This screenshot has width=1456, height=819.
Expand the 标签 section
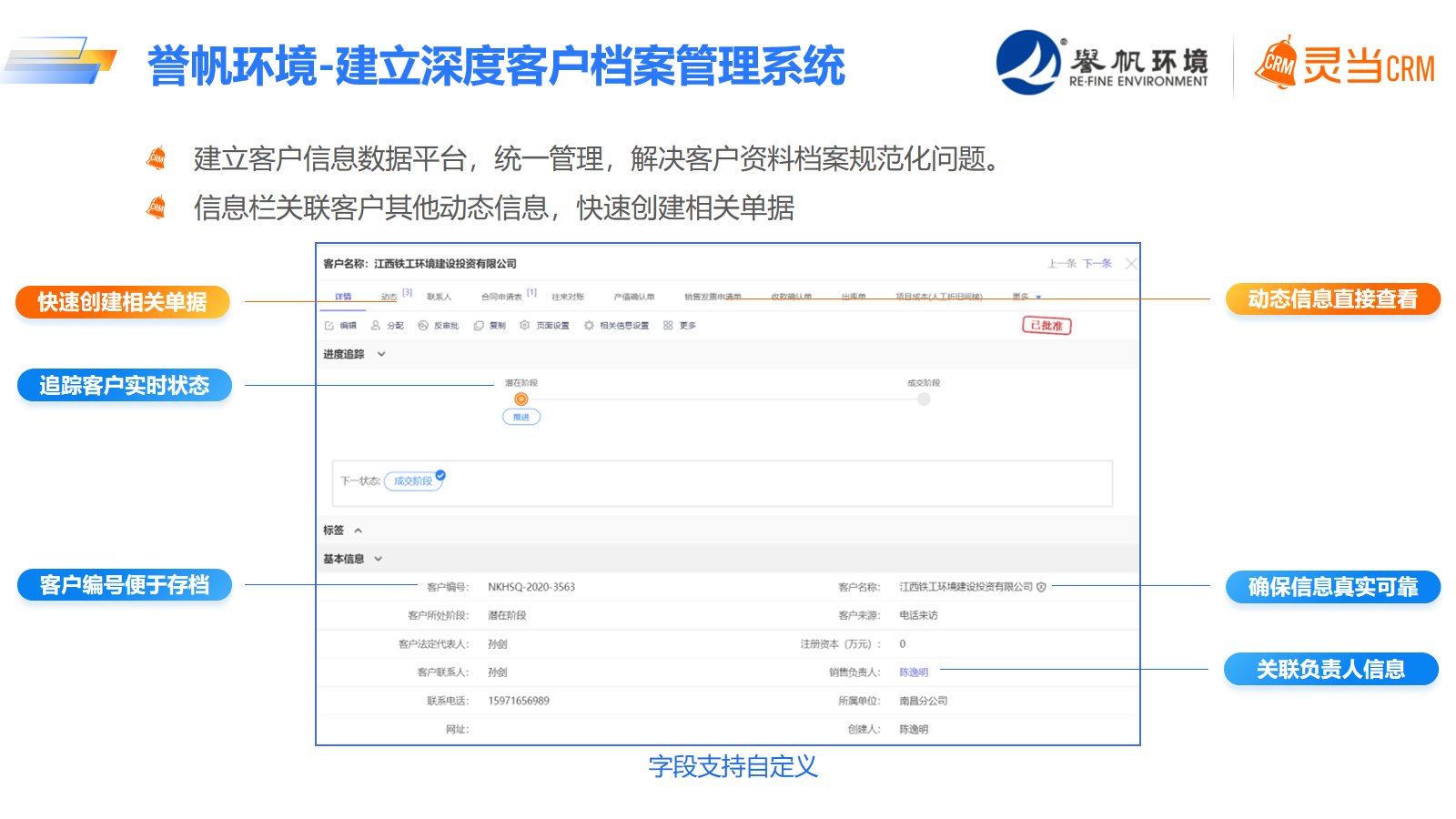(x=358, y=531)
